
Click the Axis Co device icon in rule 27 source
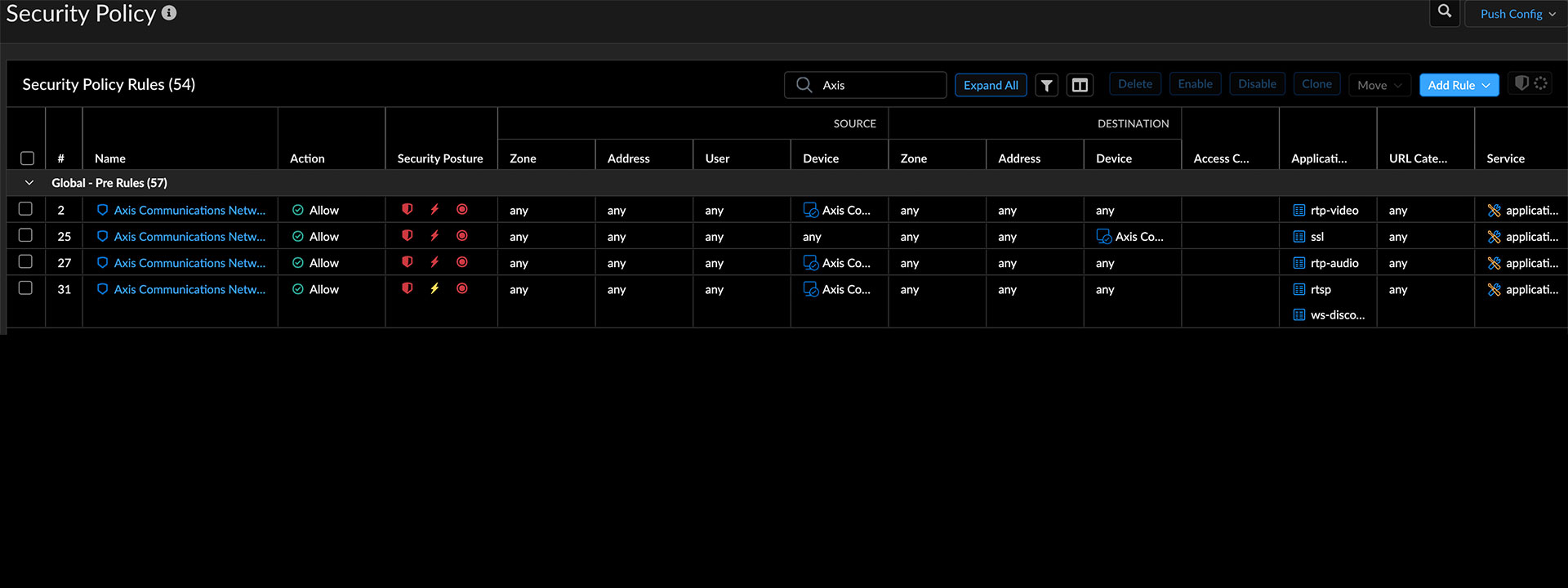tap(811, 263)
